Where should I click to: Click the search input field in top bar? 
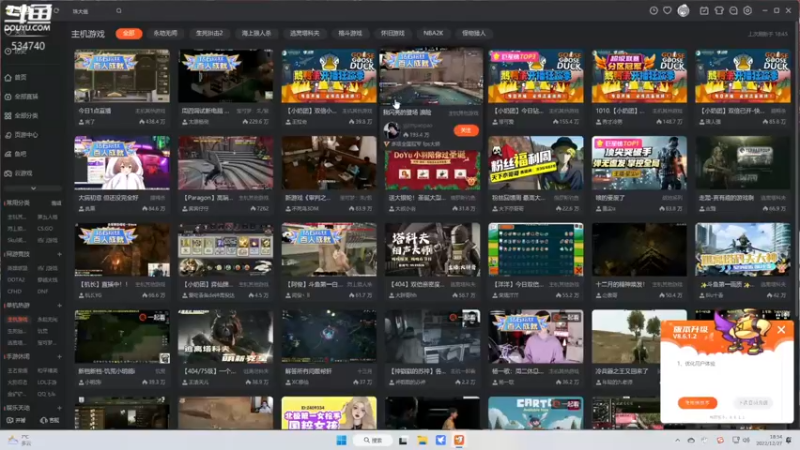92,11
